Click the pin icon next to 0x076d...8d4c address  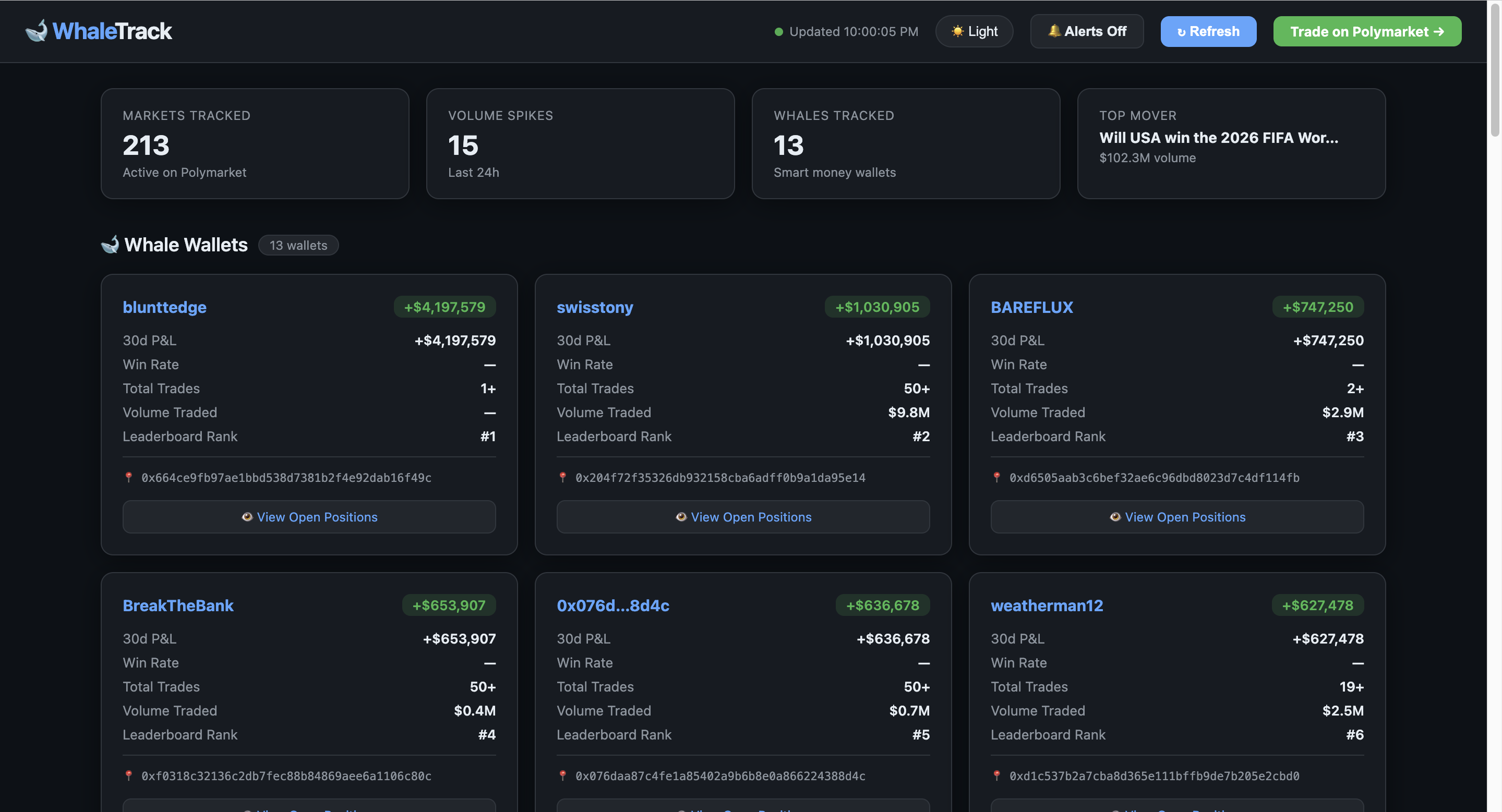(x=563, y=776)
